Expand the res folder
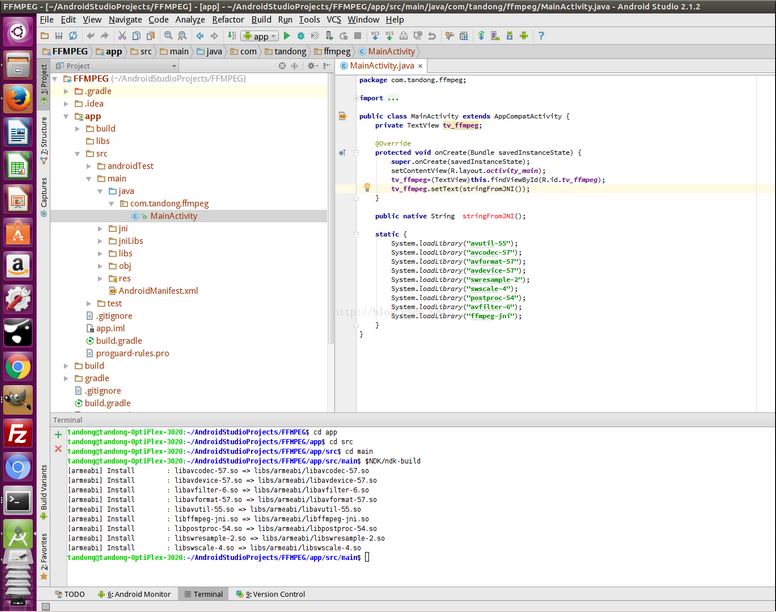This screenshot has width=776, height=612. [100, 279]
